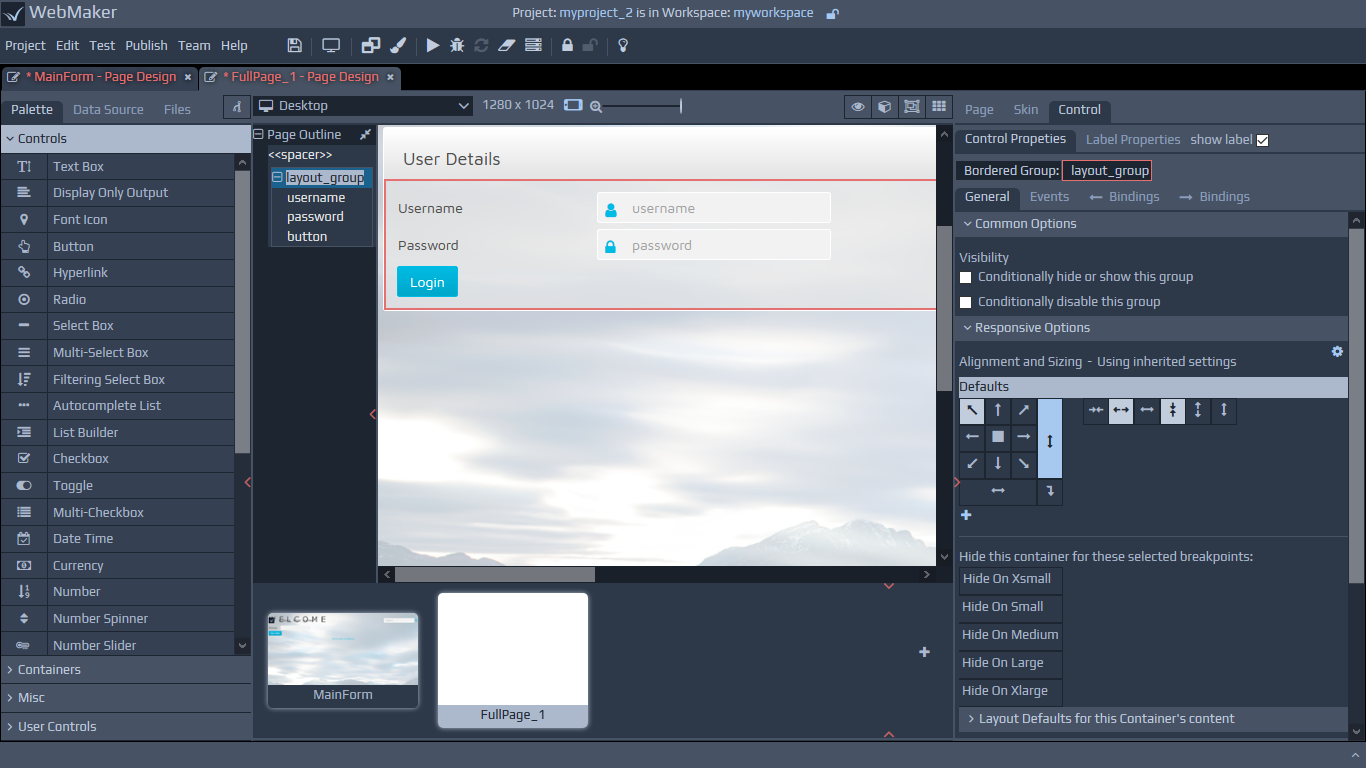Click the lightbulb icon in the toolbar

click(622, 45)
